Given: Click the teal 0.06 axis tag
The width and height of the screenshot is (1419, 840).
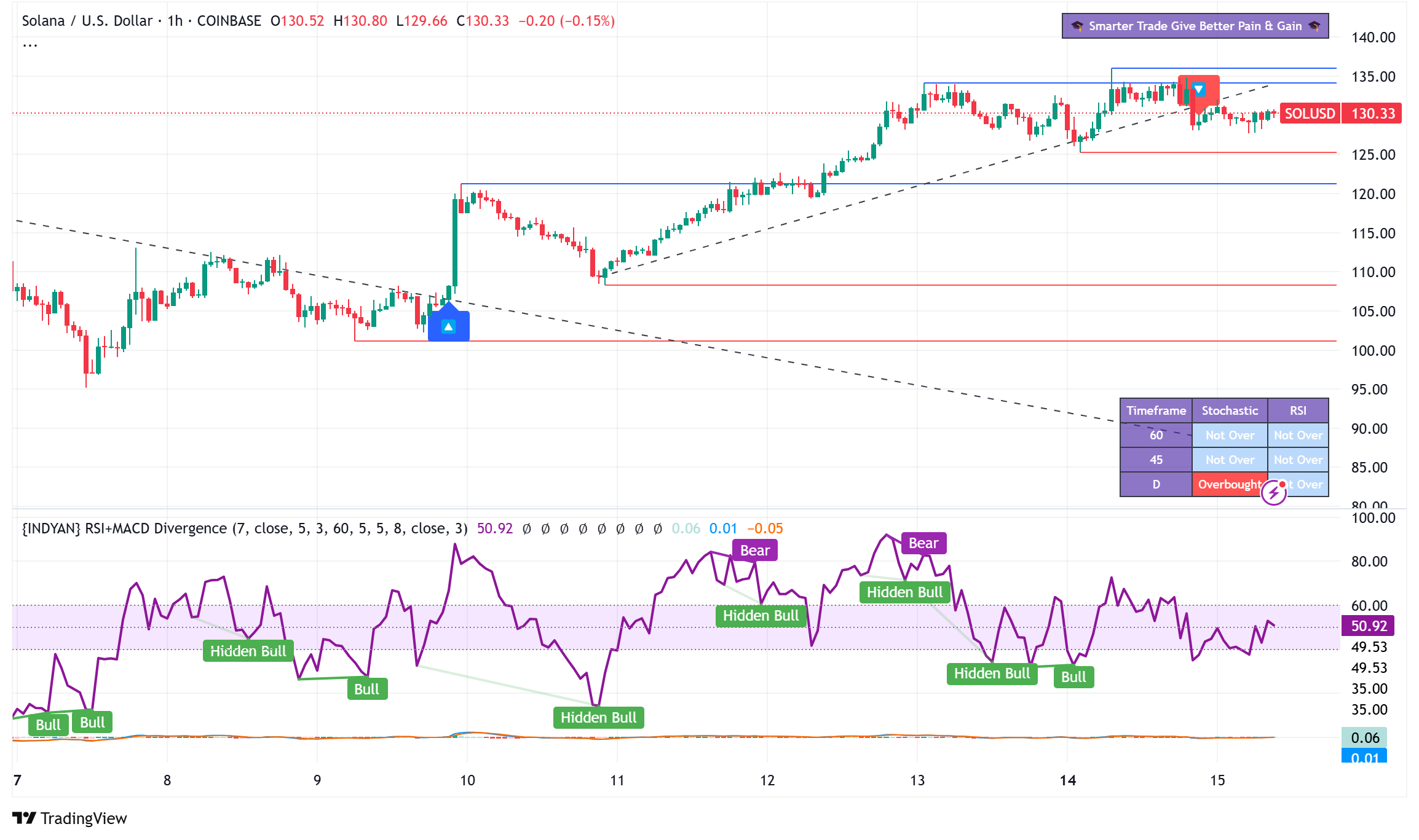Looking at the screenshot, I should 1365,737.
